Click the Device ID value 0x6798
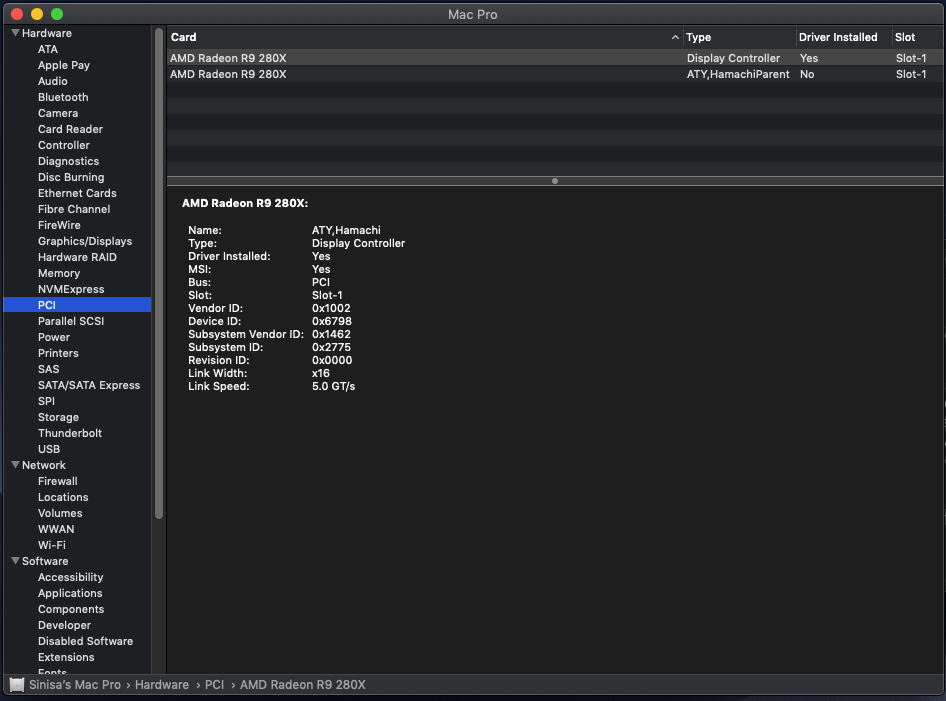The image size is (946, 701). [x=331, y=322]
